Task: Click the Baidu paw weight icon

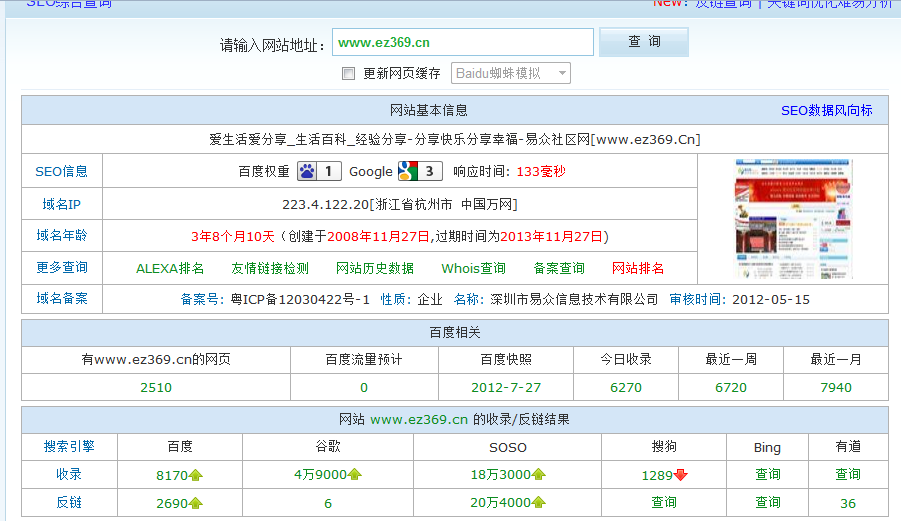Action: pos(308,171)
